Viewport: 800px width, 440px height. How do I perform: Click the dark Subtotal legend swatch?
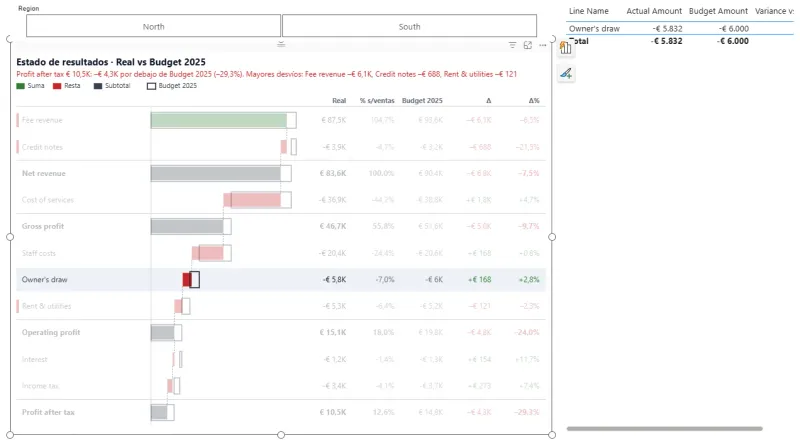(x=98, y=86)
